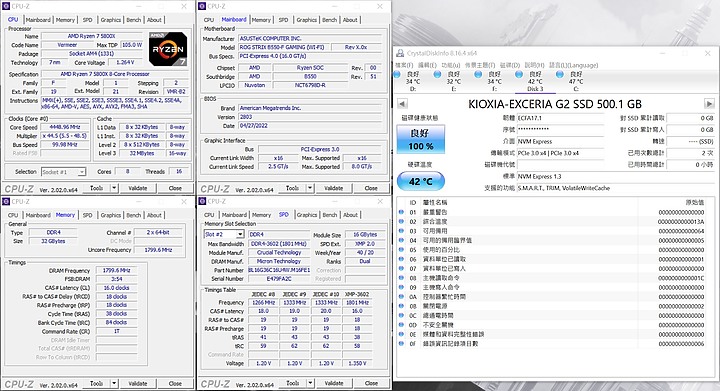The image size is (720, 391).
Task: Click Close button in CPU-Z Mainboard window
Action: (x=371, y=188)
